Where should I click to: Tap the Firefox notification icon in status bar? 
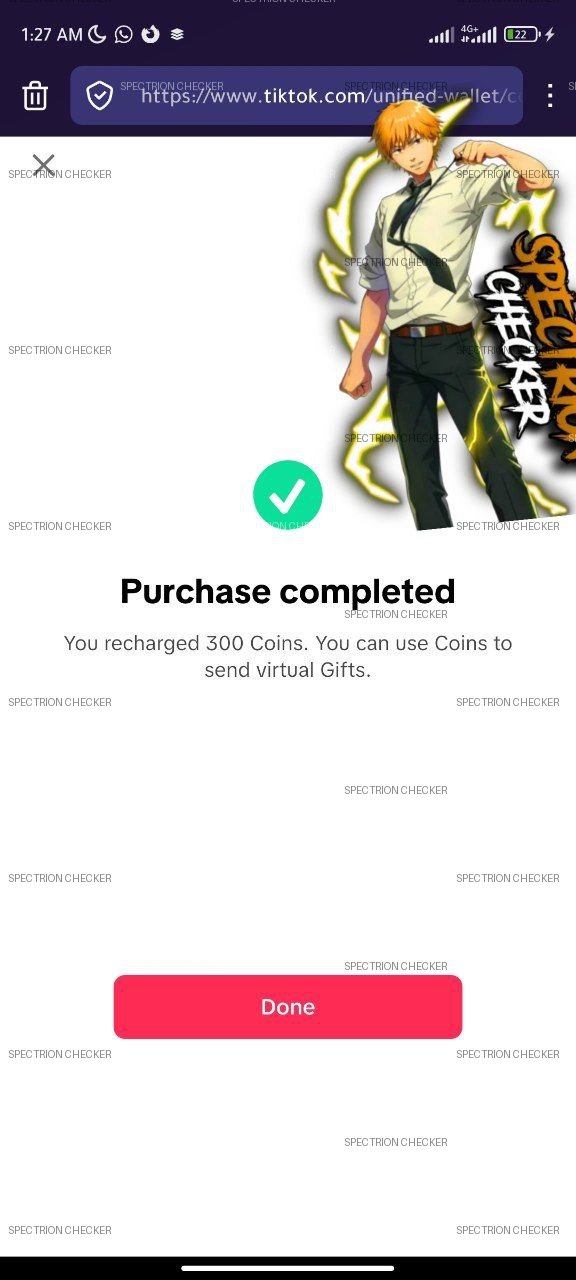[x=150, y=34]
